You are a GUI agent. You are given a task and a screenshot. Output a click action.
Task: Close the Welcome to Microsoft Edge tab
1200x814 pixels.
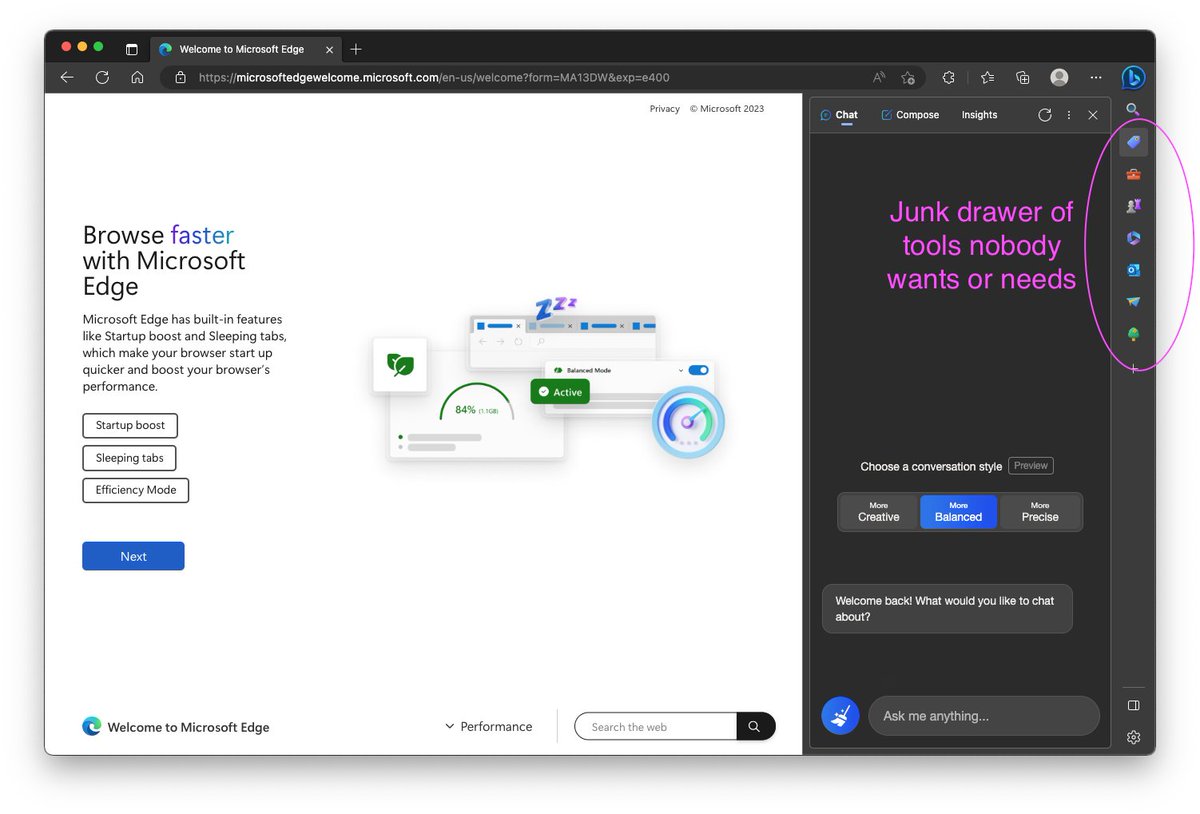(331, 49)
